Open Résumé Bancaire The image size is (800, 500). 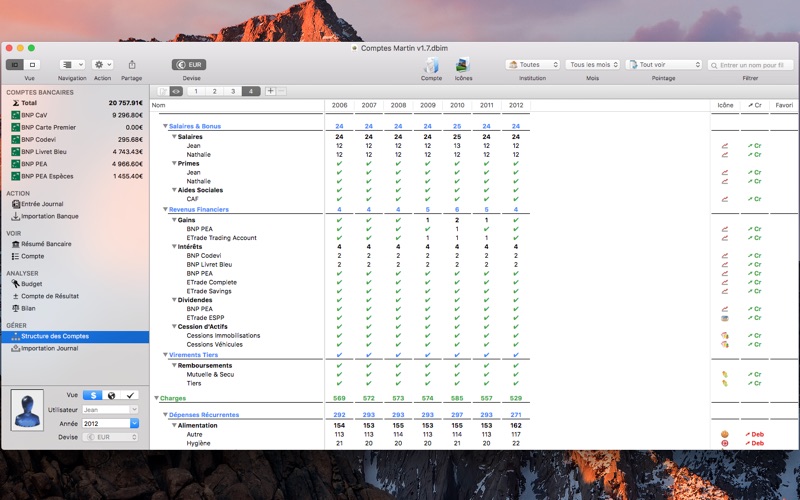[41, 244]
